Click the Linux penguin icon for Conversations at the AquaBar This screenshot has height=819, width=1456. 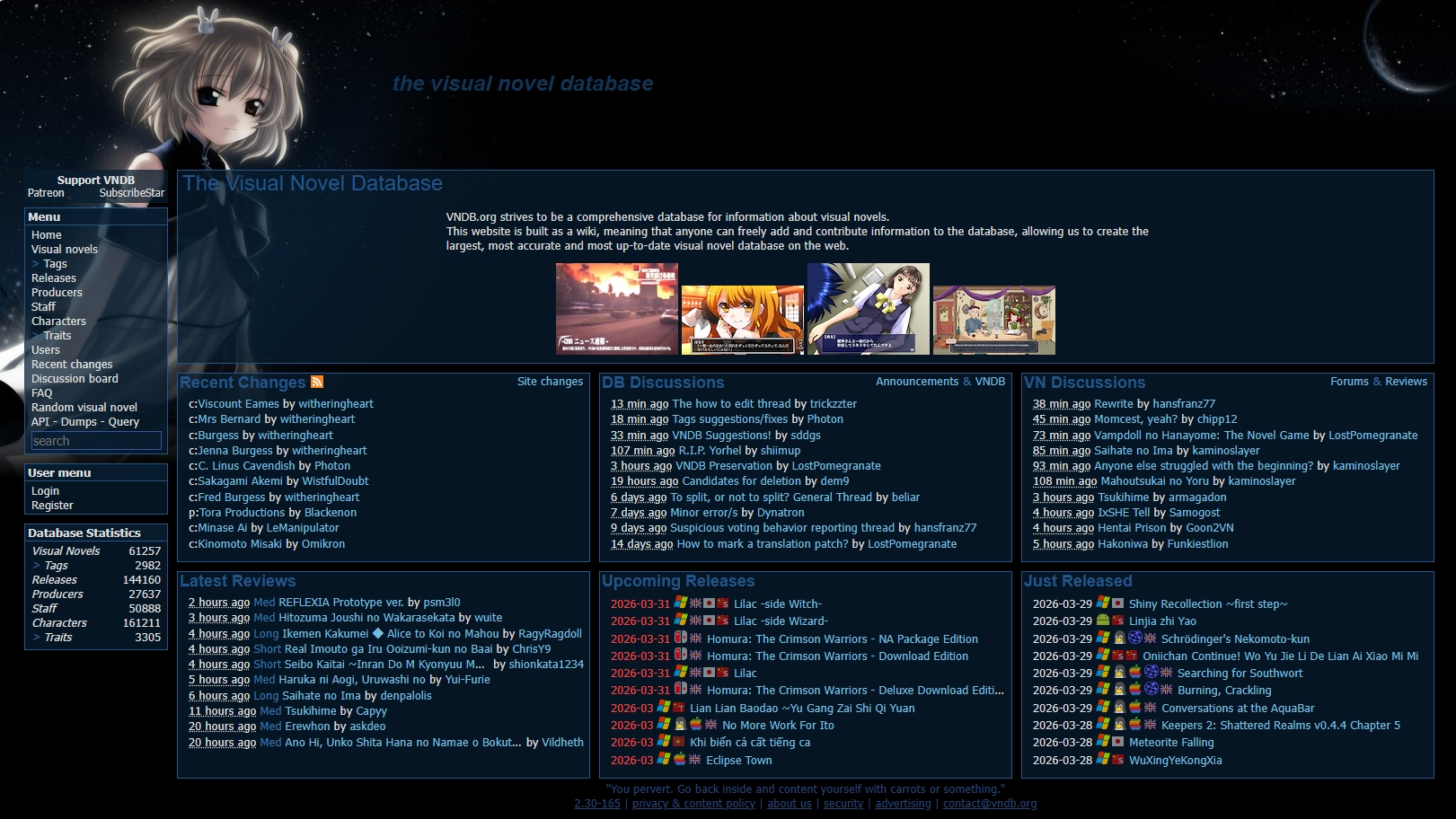point(1119,708)
